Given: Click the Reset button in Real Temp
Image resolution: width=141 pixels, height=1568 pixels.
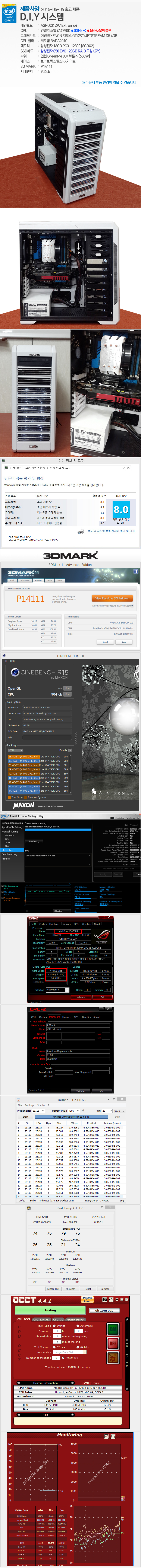Looking at the screenshot, I should coord(88,1289).
